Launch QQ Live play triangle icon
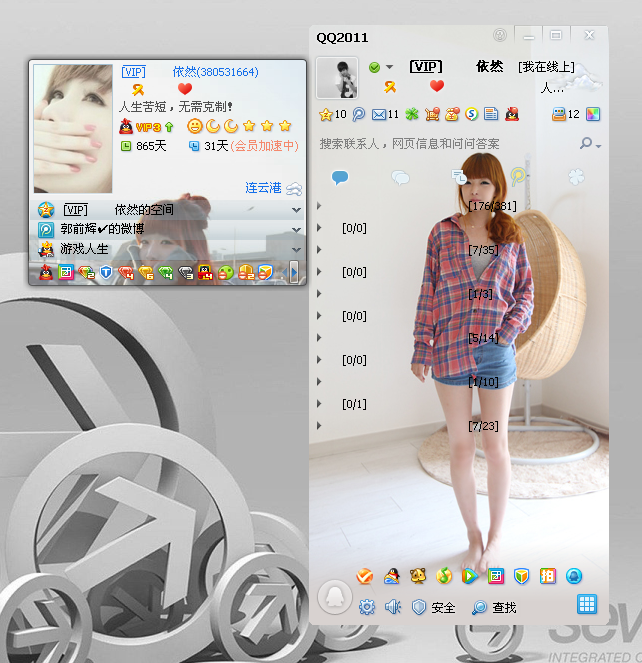 pyautogui.click(x=469, y=576)
